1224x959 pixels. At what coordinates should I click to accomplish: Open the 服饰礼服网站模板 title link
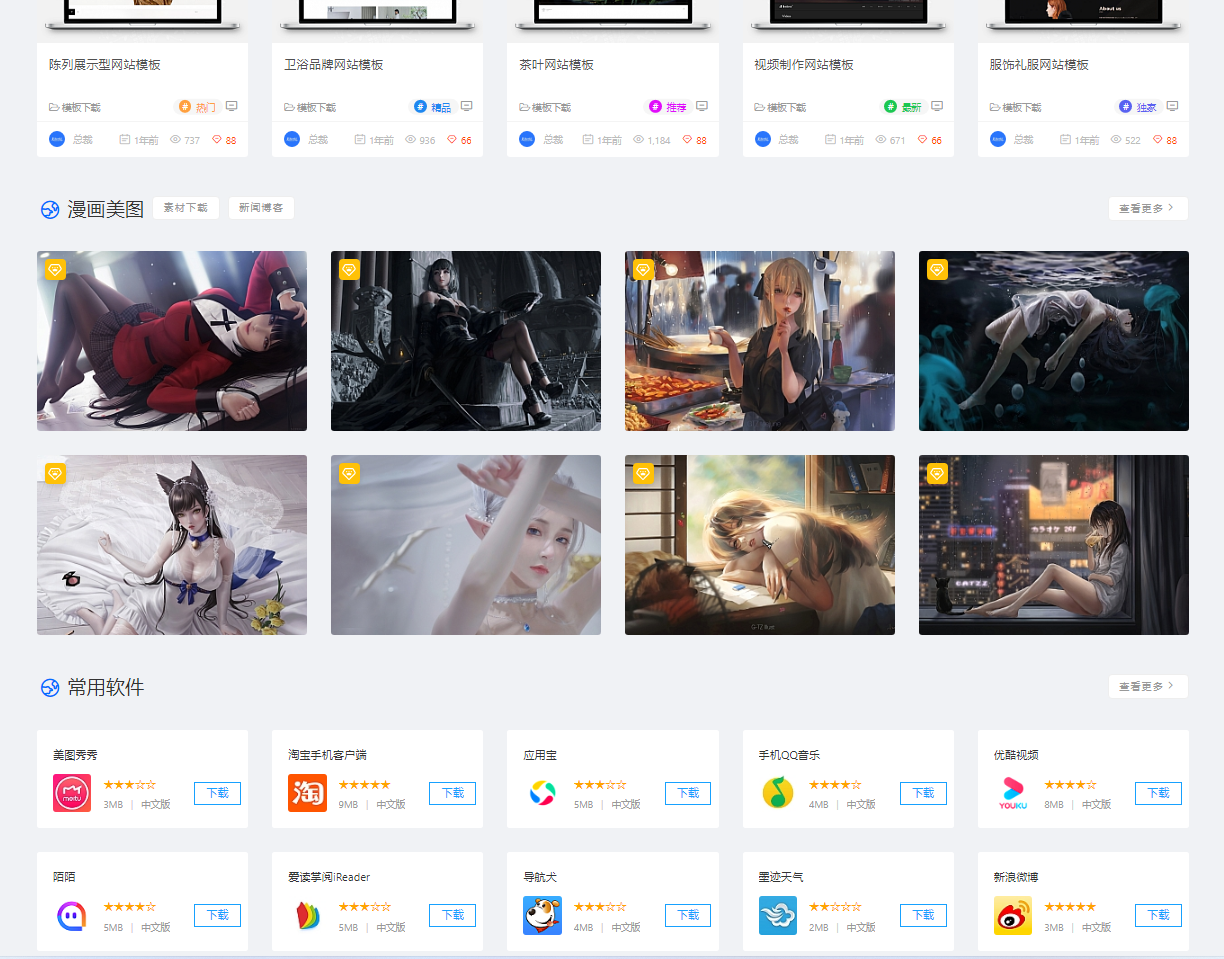[1039, 65]
